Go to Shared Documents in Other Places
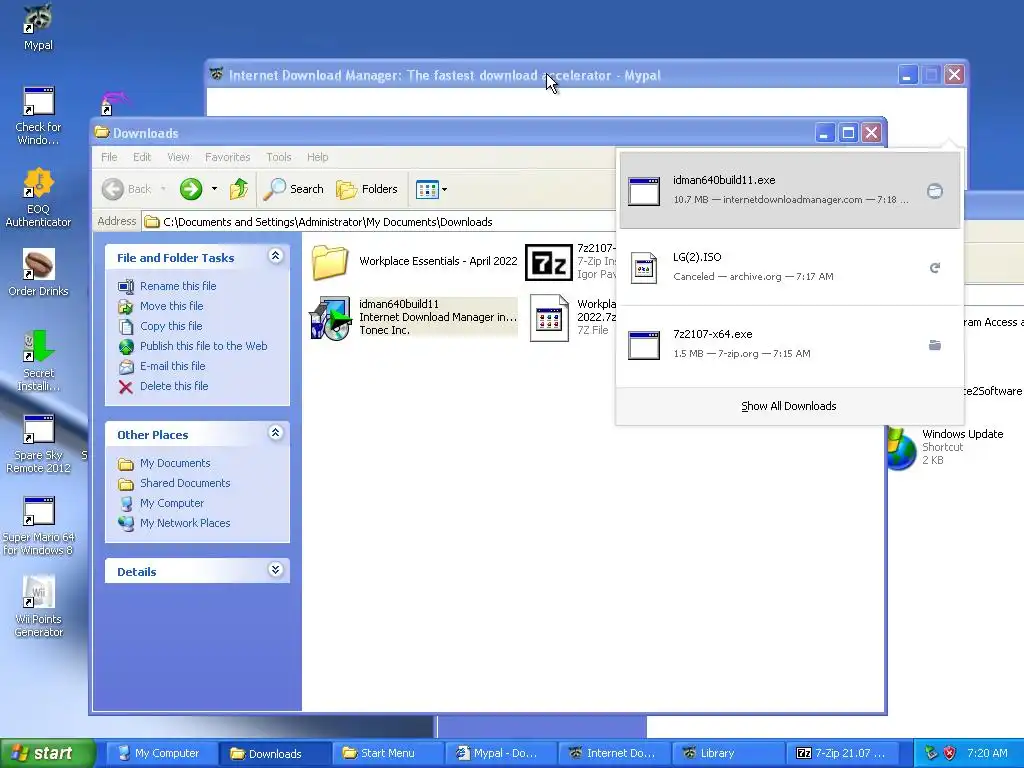This screenshot has height=768, width=1024. 185,483
